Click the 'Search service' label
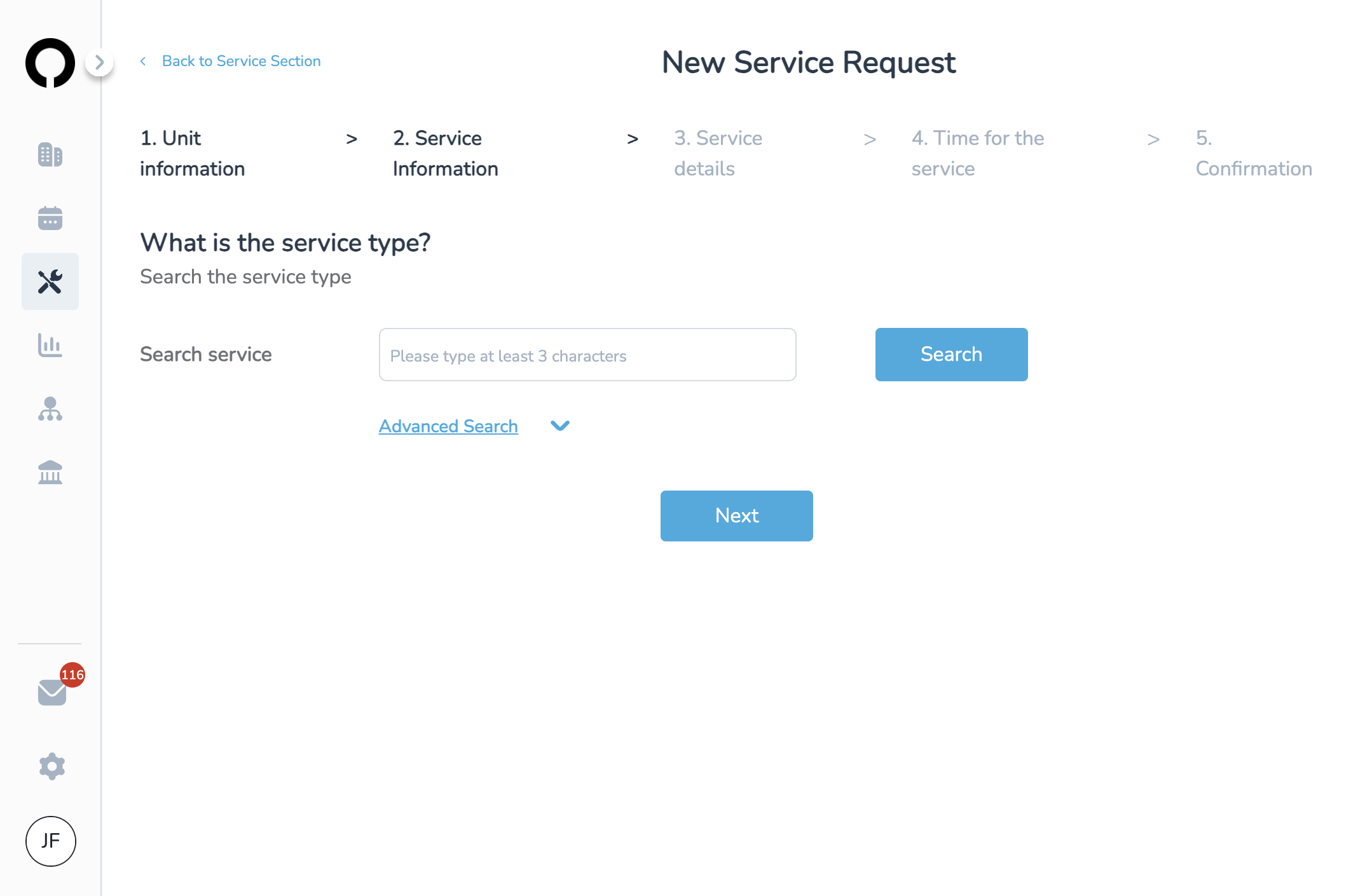The image size is (1372, 896). [206, 355]
